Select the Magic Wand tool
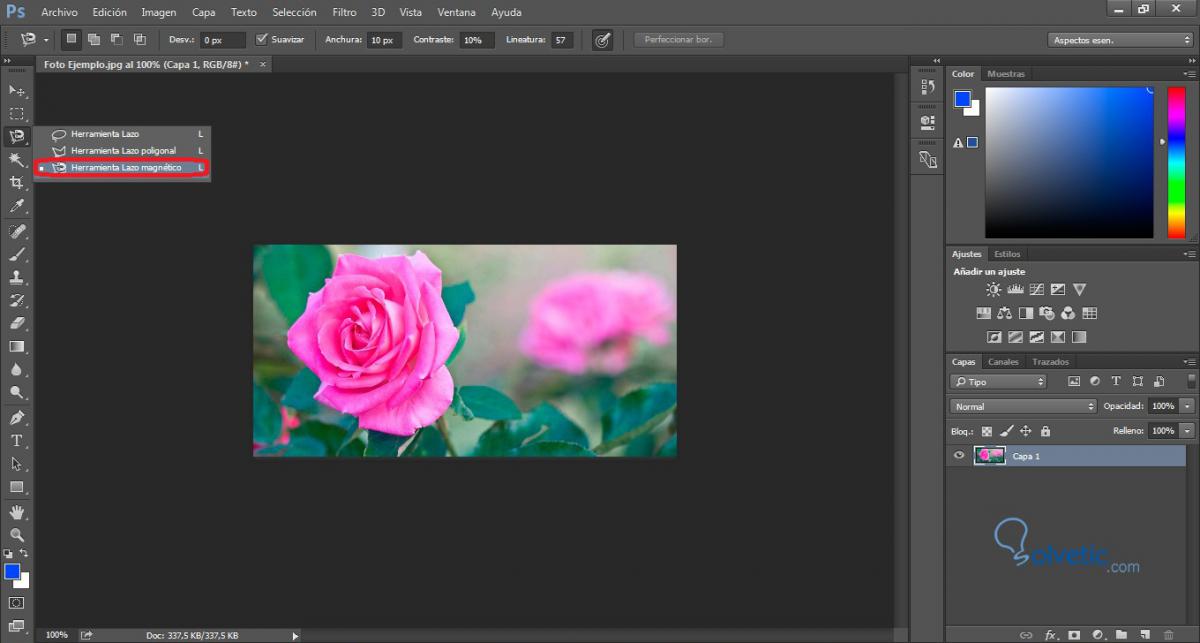Image resolution: width=1200 pixels, height=643 pixels. [x=17, y=160]
